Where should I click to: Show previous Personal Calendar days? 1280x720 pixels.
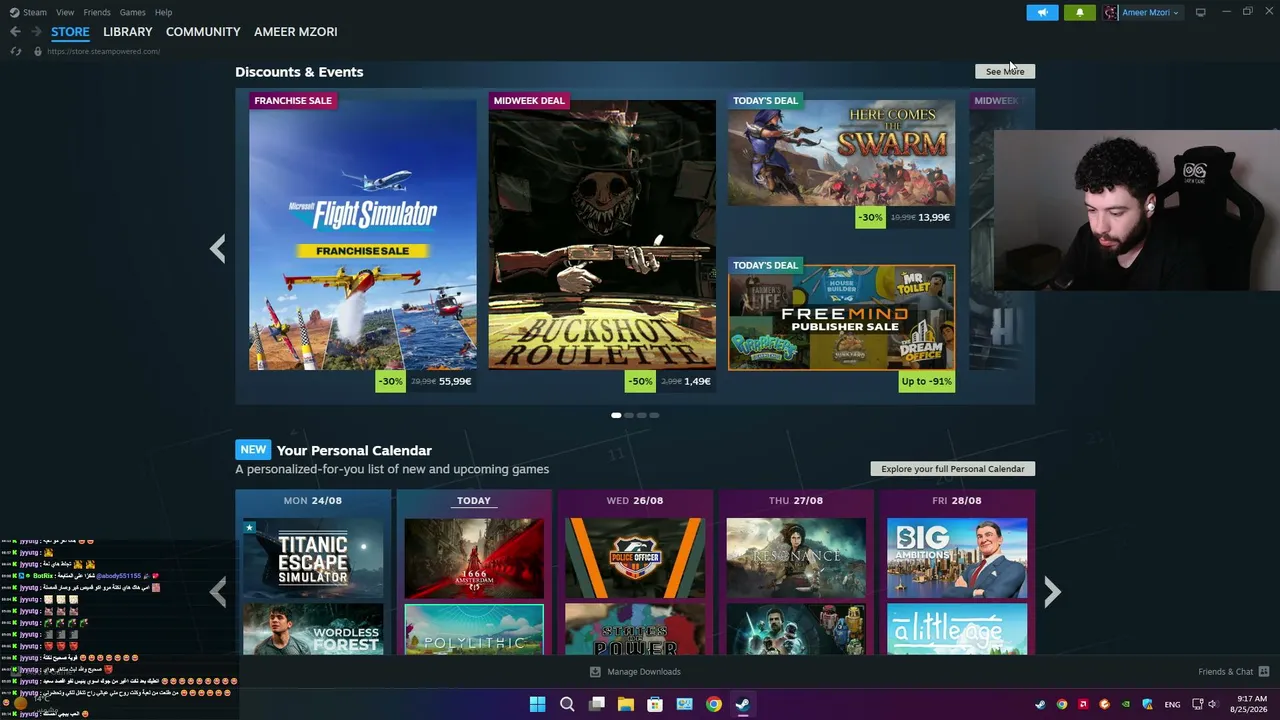pyautogui.click(x=218, y=592)
